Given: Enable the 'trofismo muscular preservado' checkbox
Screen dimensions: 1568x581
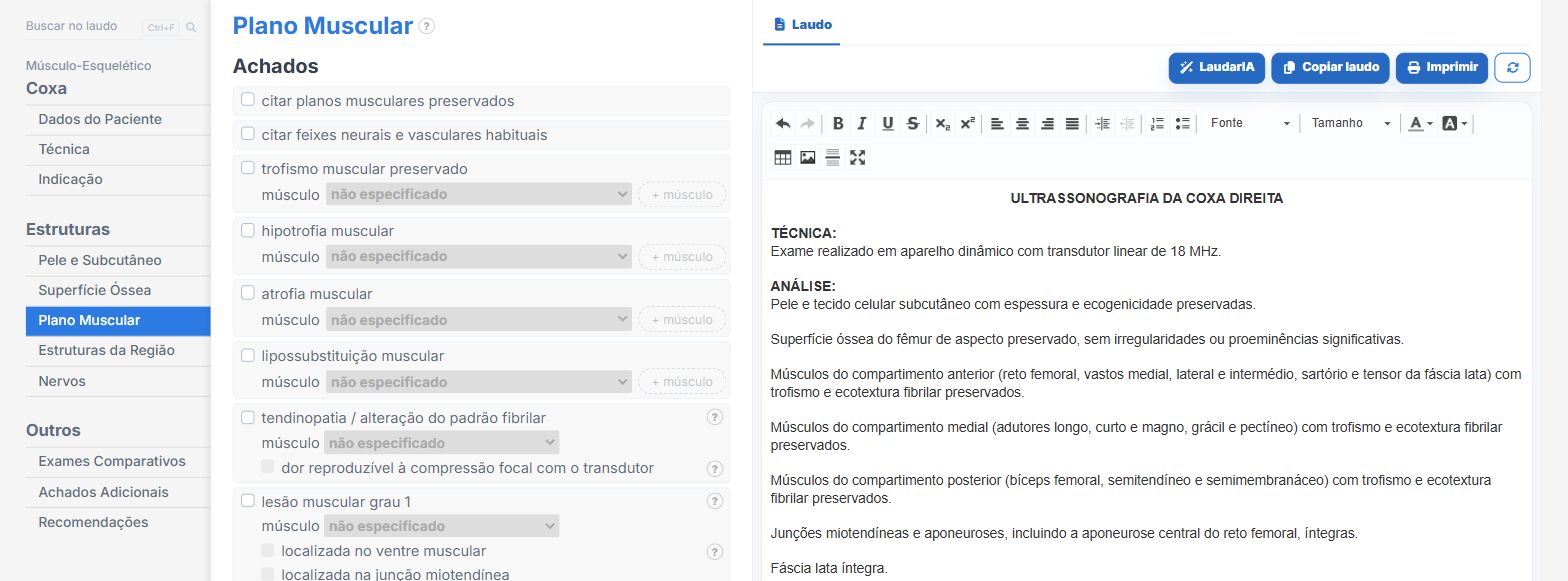Looking at the screenshot, I should click(x=248, y=168).
